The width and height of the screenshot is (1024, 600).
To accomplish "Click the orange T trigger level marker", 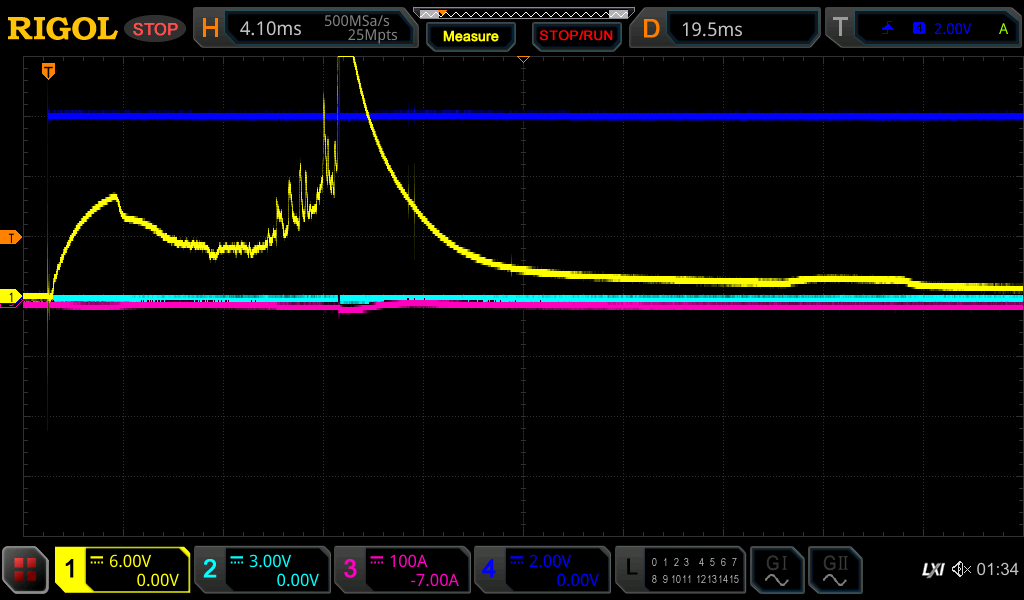I will (x=11, y=237).
